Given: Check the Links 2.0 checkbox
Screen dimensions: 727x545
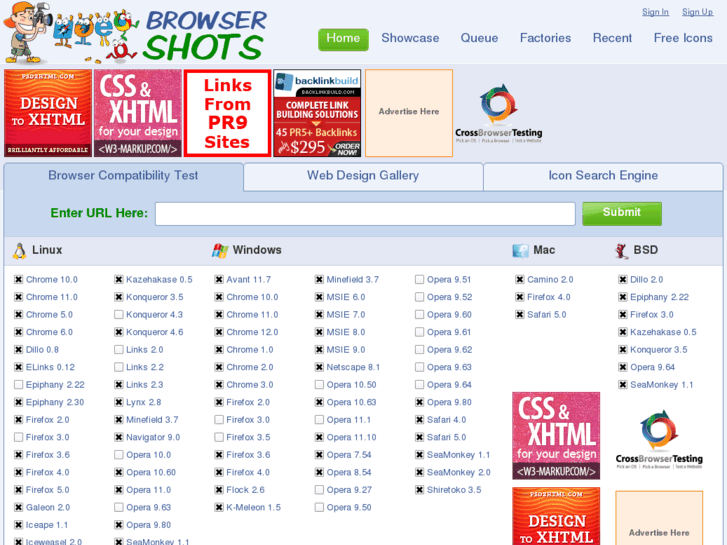Looking at the screenshot, I should point(119,350).
